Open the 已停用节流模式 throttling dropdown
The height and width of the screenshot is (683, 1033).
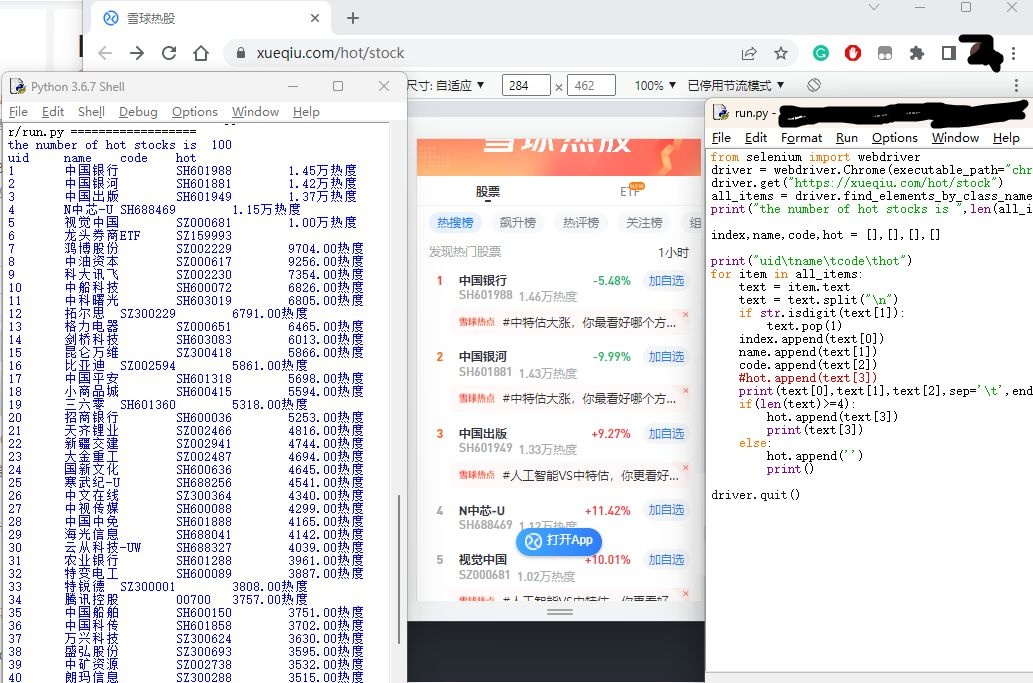pos(738,85)
